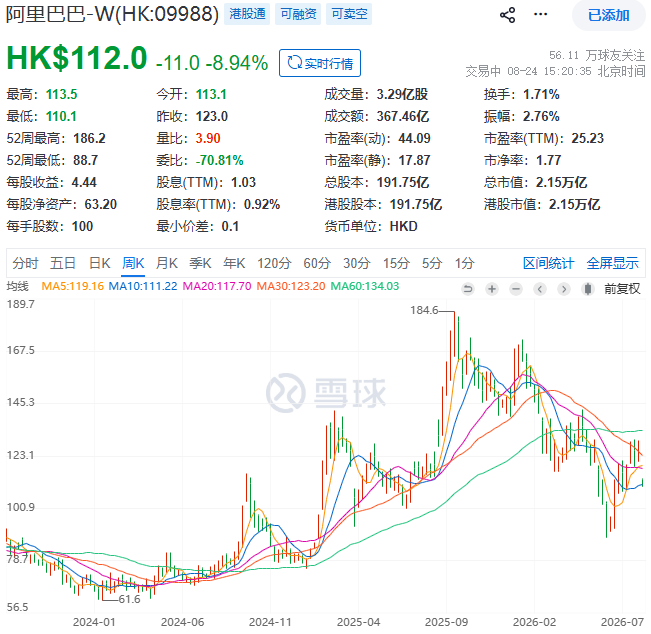The image size is (651, 634).
Task: Click the 市盈率(TTM) 25.23 value
Action: click(x=587, y=138)
